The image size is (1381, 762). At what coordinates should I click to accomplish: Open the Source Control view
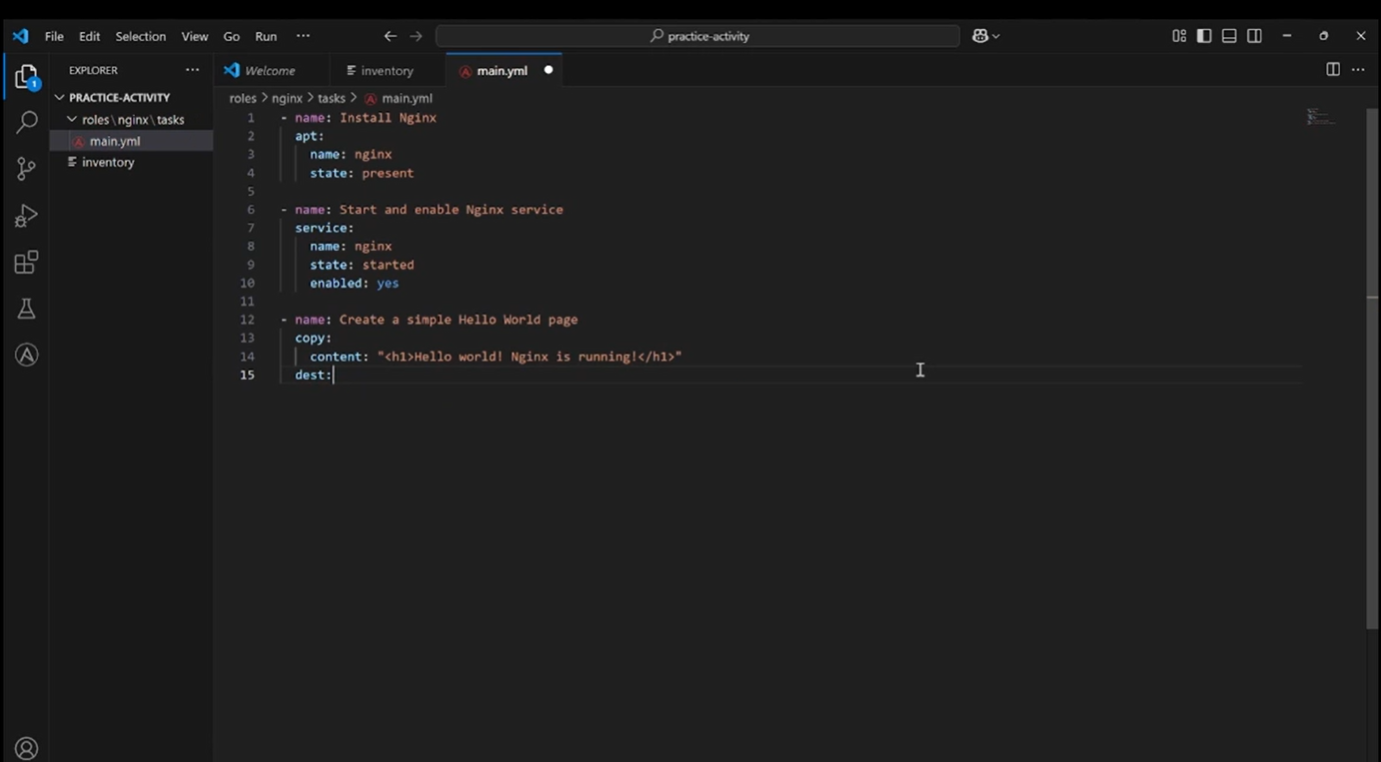26,169
